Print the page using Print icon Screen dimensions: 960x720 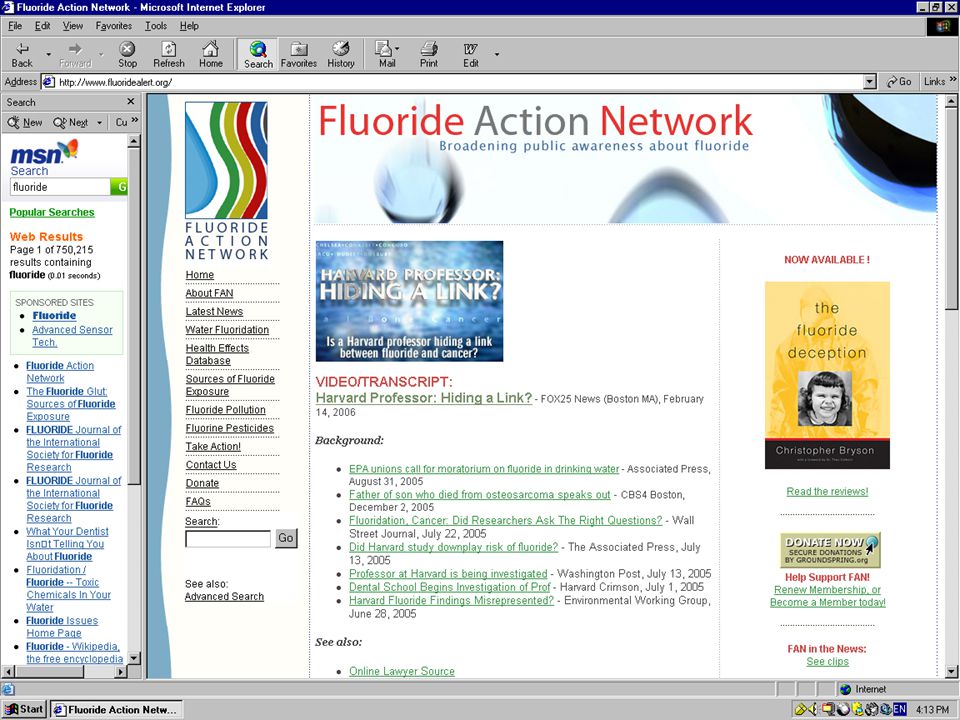pyautogui.click(x=429, y=54)
